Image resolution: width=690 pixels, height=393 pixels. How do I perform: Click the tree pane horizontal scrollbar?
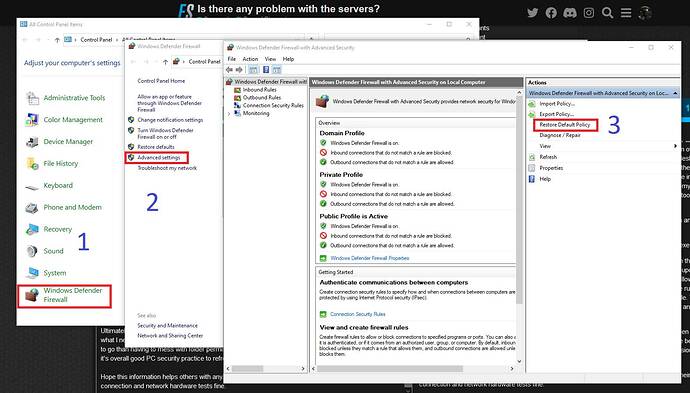[247, 368]
